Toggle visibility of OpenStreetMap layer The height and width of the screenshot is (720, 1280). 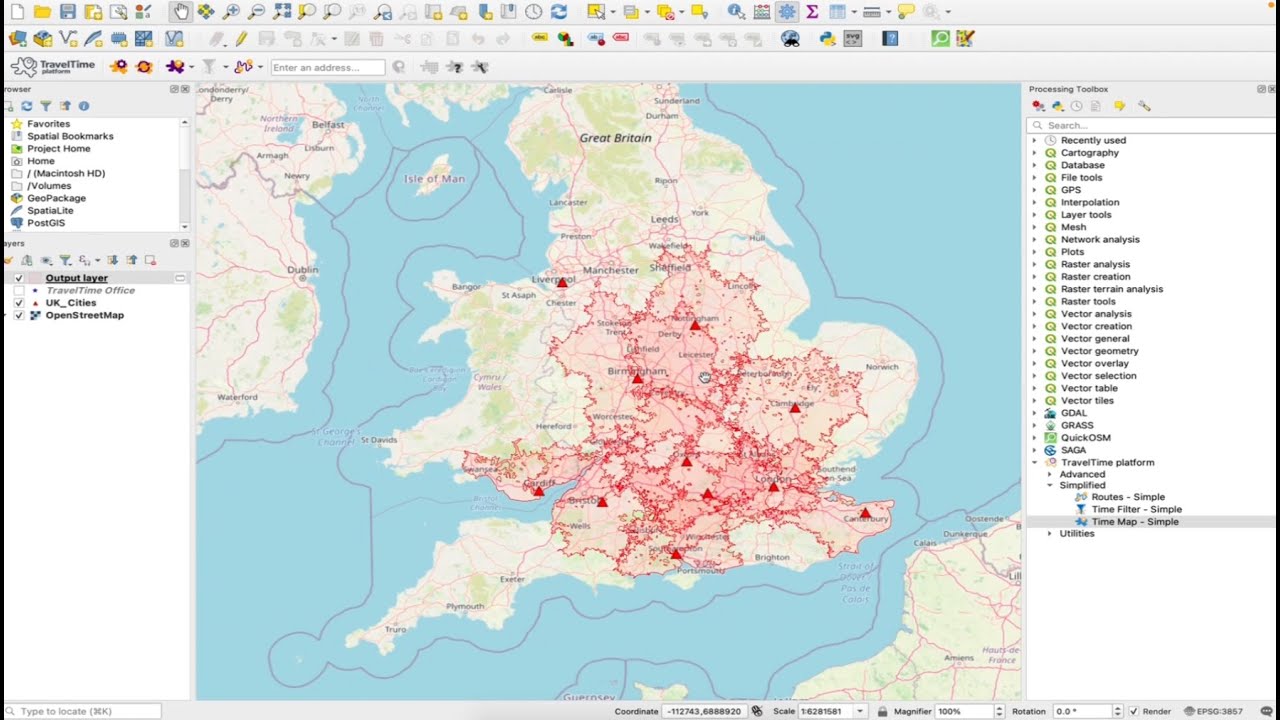(x=18, y=315)
